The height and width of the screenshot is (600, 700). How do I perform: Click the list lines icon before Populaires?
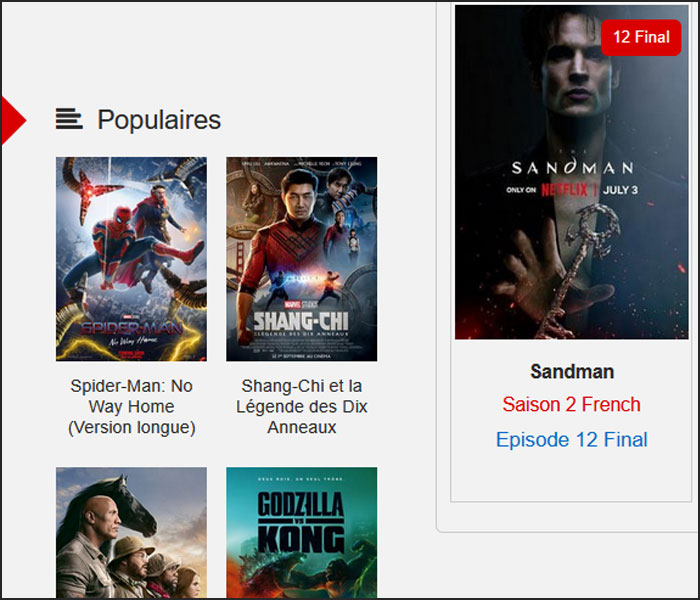point(69,119)
